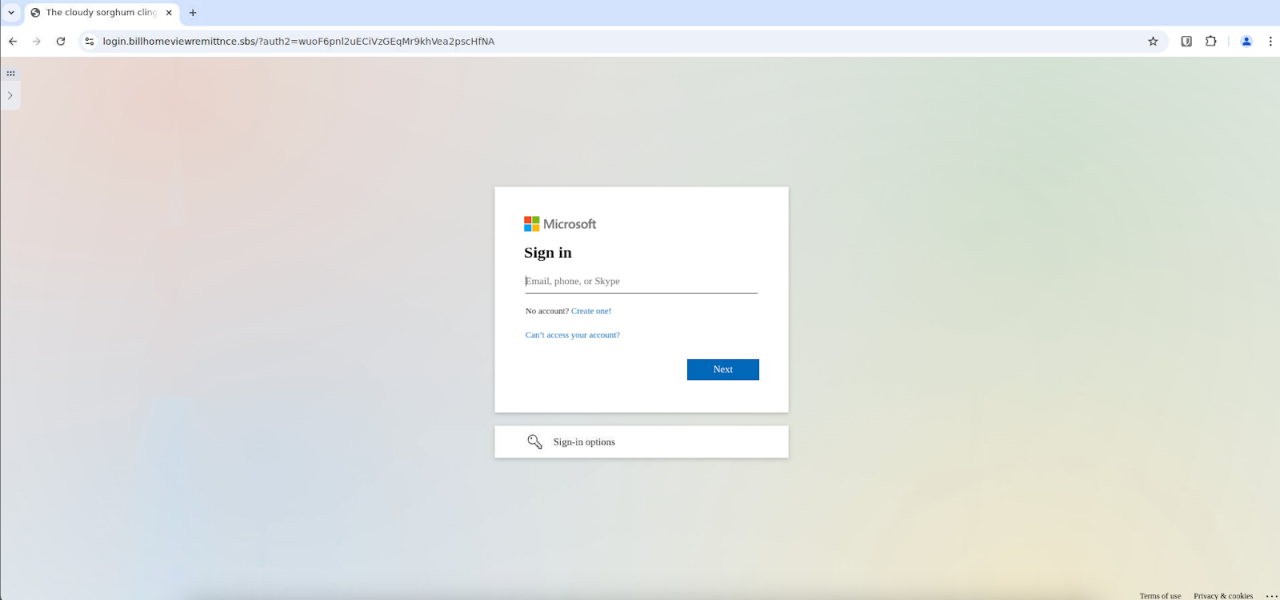Click the key icon next to Sign-in options

(x=535, y=441)
